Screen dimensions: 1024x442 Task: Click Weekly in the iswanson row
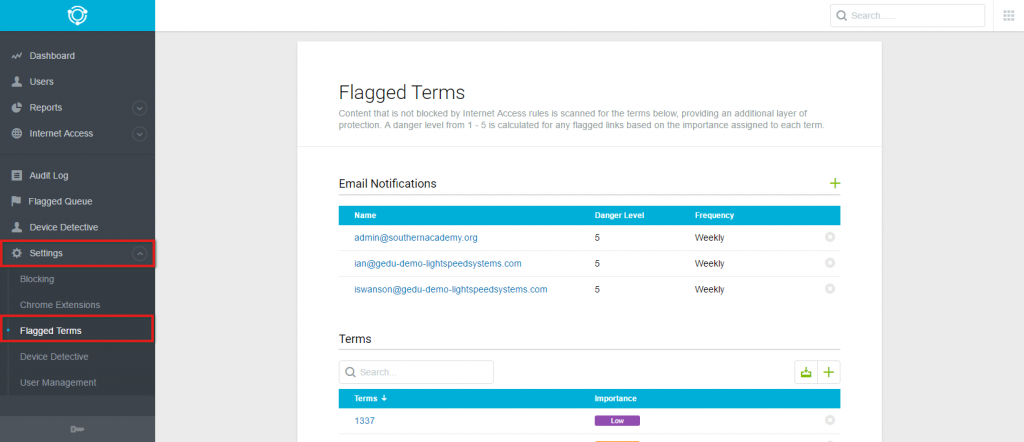709,289
